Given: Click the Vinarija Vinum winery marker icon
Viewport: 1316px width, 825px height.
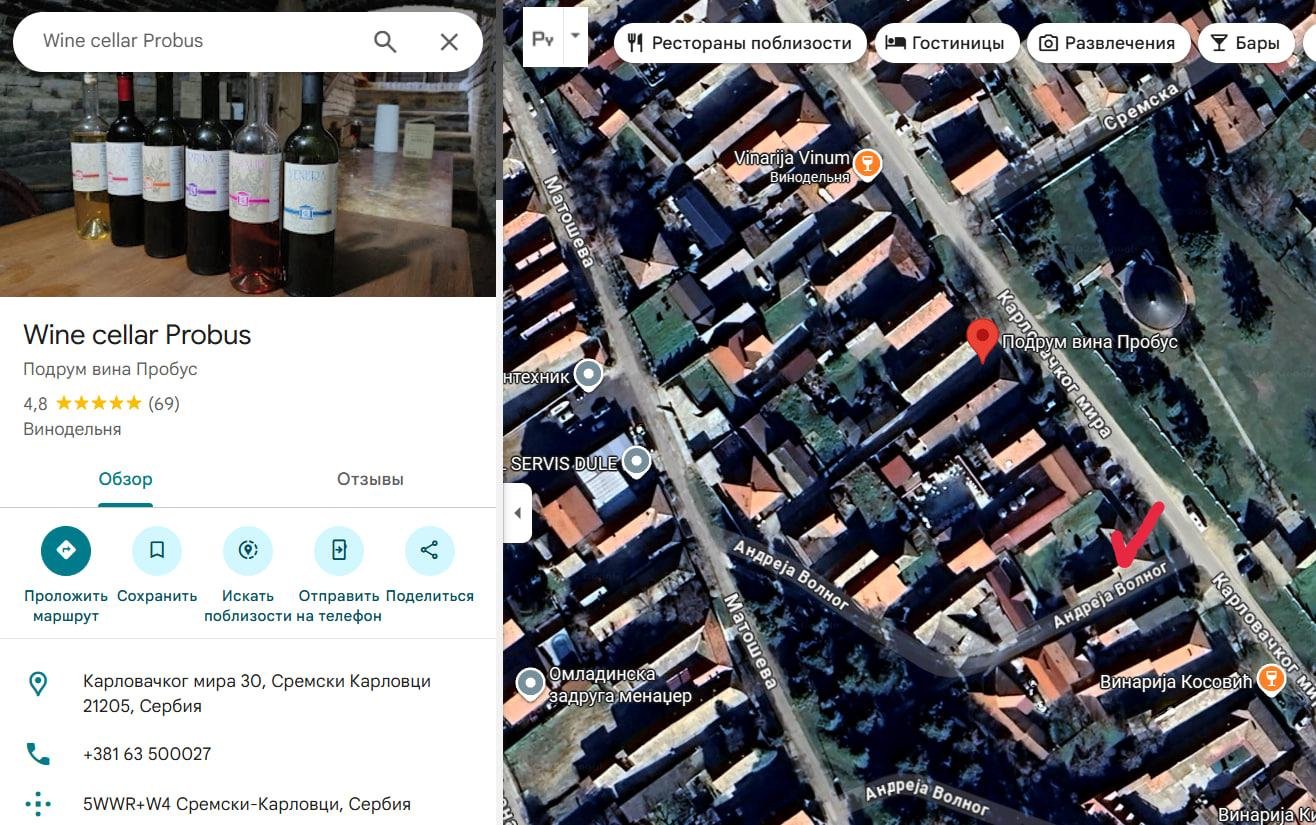Looking at the screenshot, I should pos(867,162).
